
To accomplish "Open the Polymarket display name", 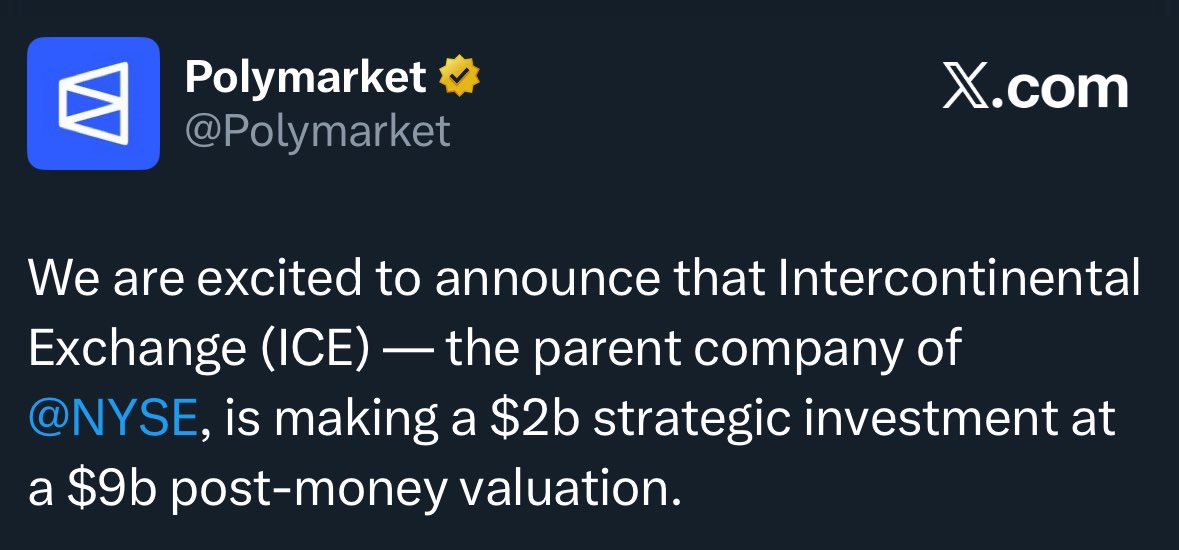I will click(x=306, y=78).
